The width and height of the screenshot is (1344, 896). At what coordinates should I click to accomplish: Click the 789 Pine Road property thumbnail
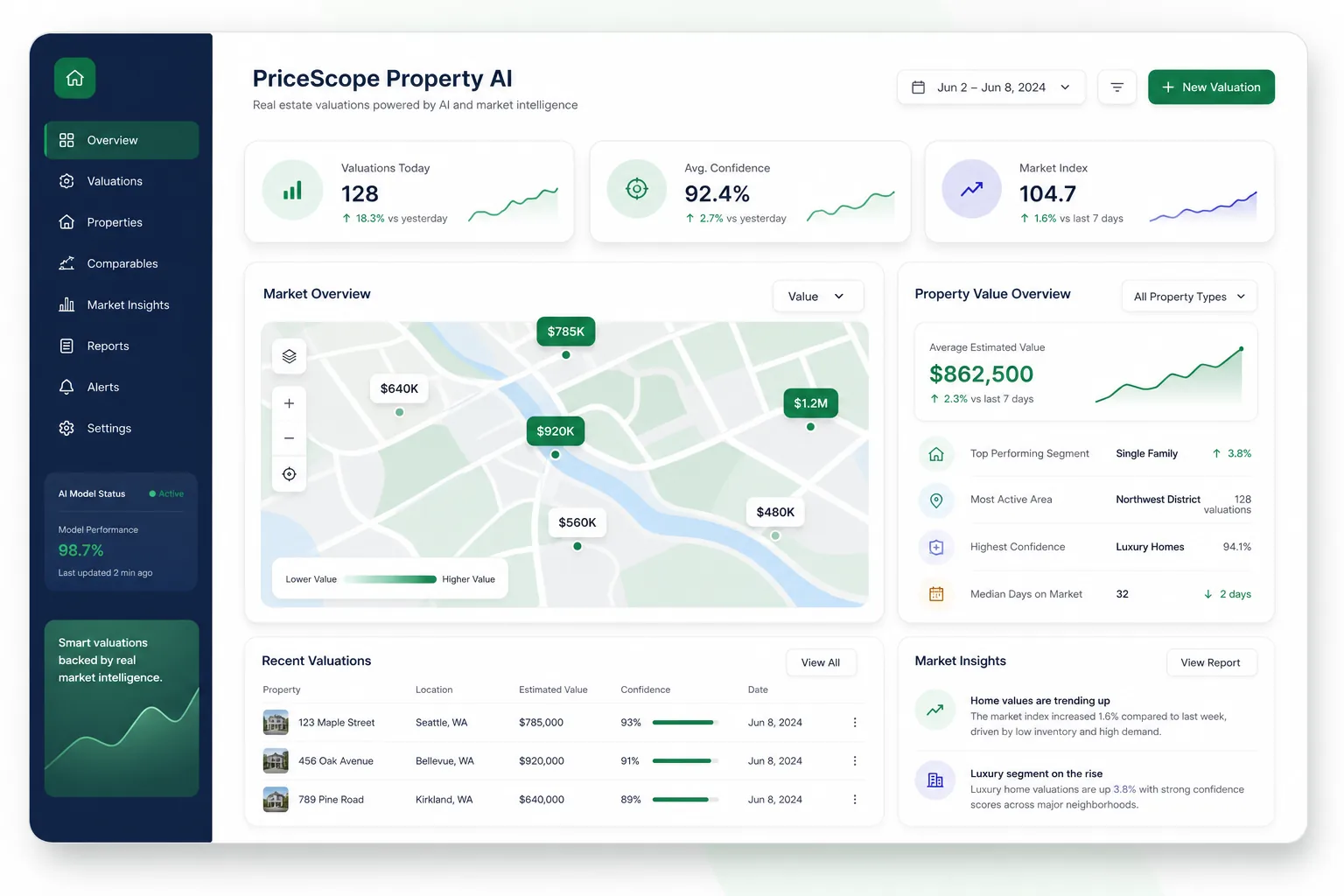tap(276, 800)
